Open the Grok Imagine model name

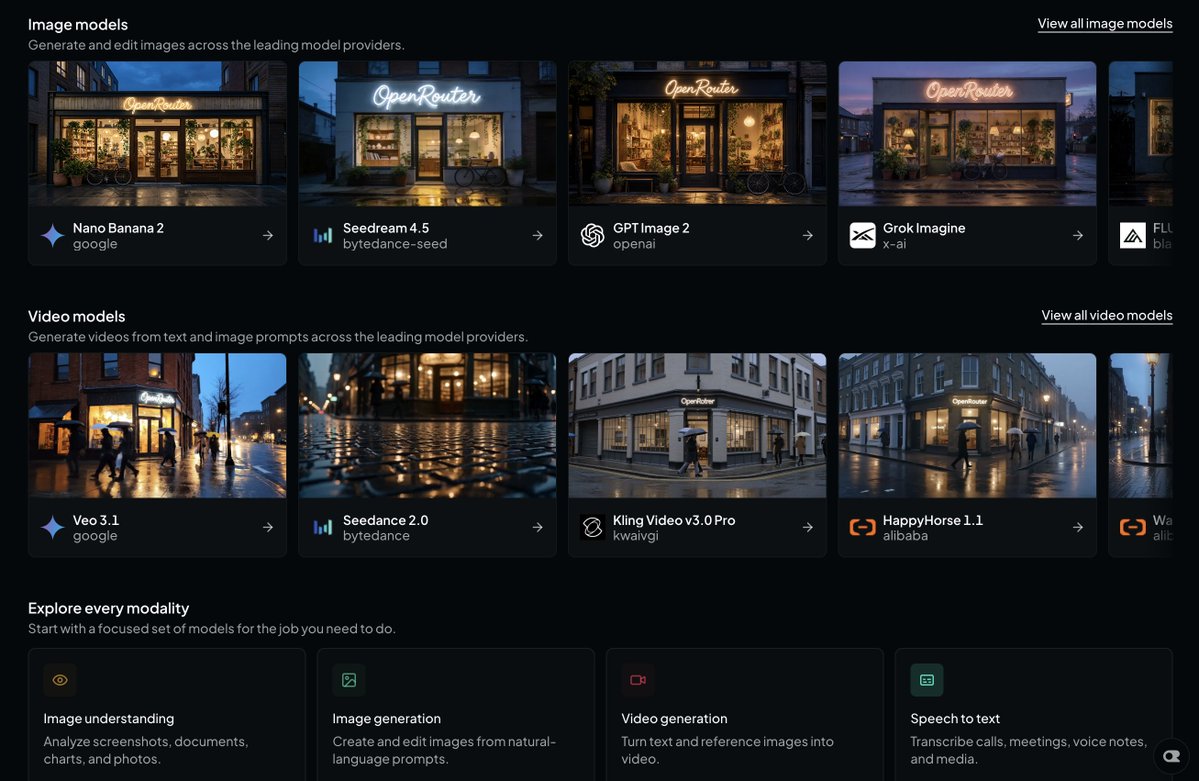[x=924, y=228]
